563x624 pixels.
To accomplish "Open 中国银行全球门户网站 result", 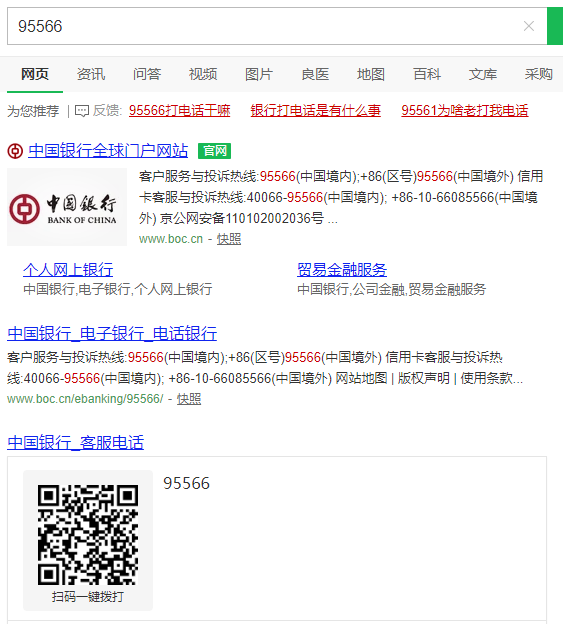I will click(x=108, y=151).
